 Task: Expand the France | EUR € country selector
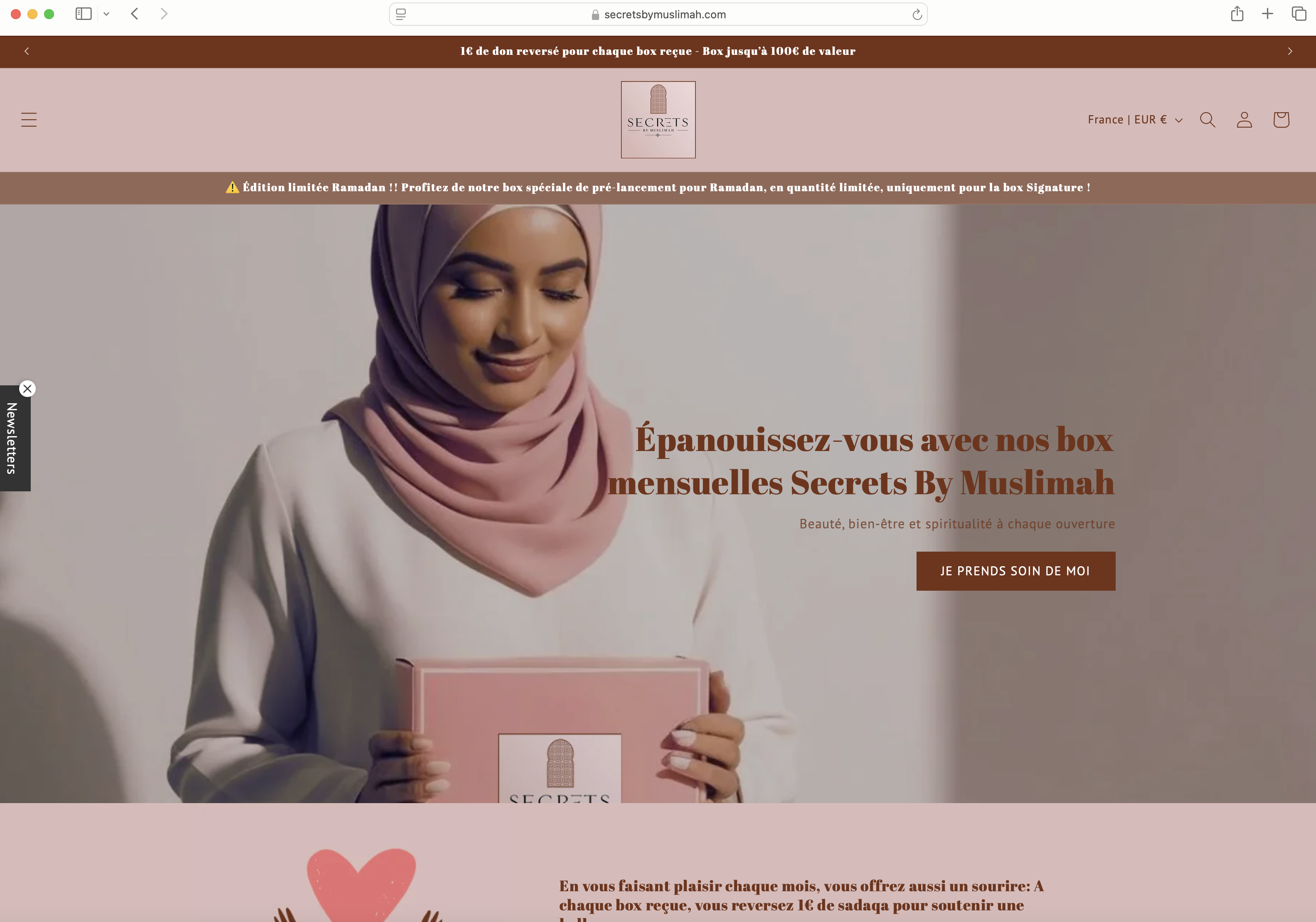point(1135,120)
